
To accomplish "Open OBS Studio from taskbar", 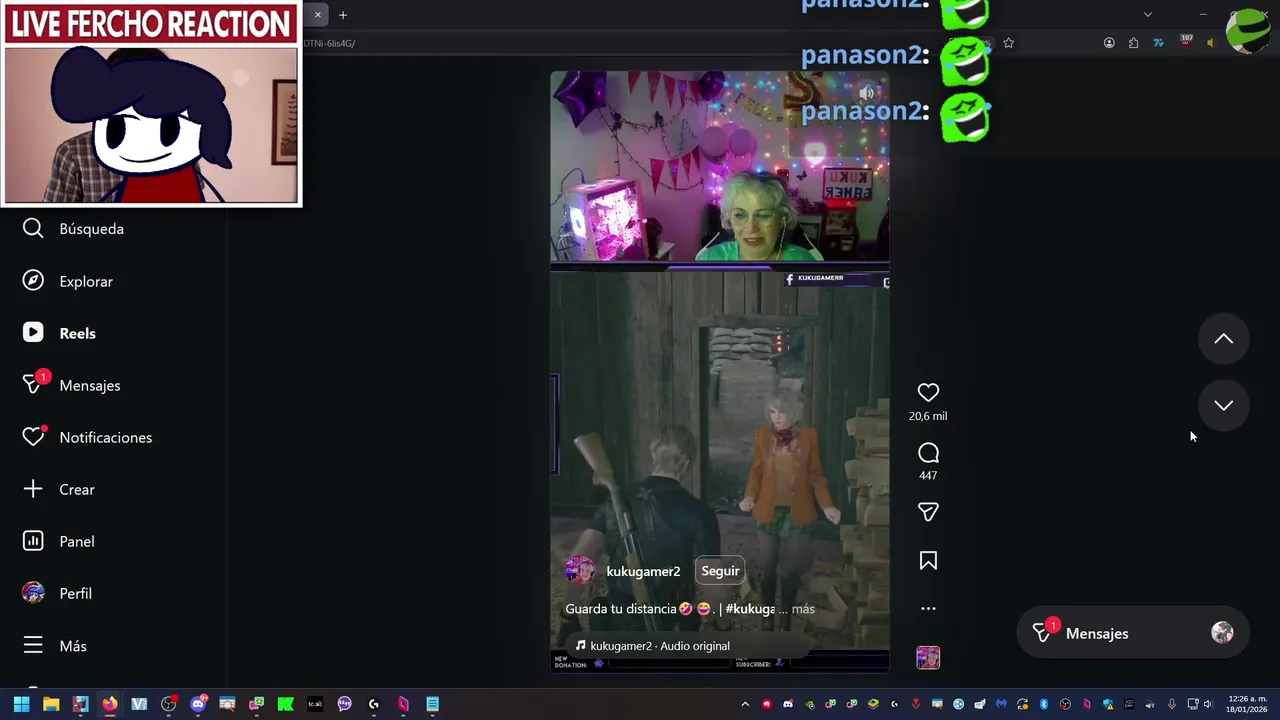I will point(169,704).
